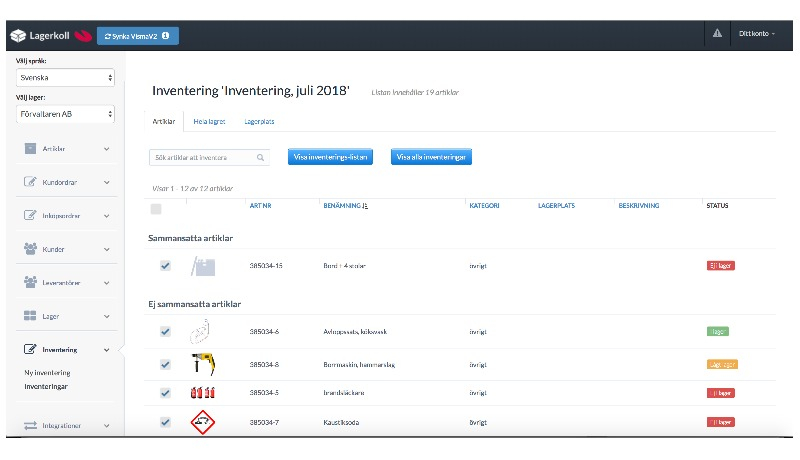This screenshot has height=460, width=800.
Task: Sort by the ART NR column header
Action: pyautogui.click(x=260, y=206)
